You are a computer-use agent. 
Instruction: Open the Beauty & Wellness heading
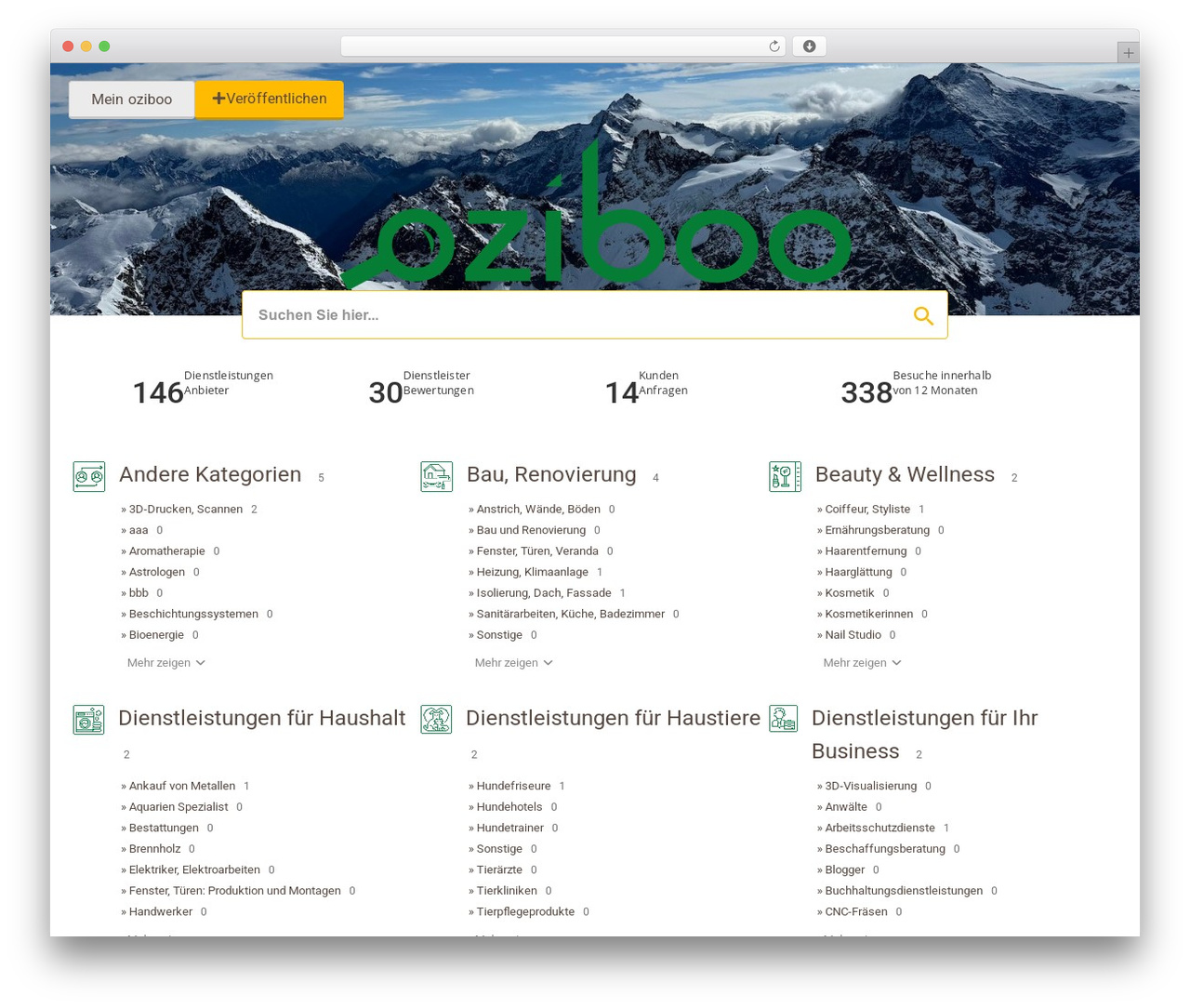pyautogui.click(x=906, y=474)
